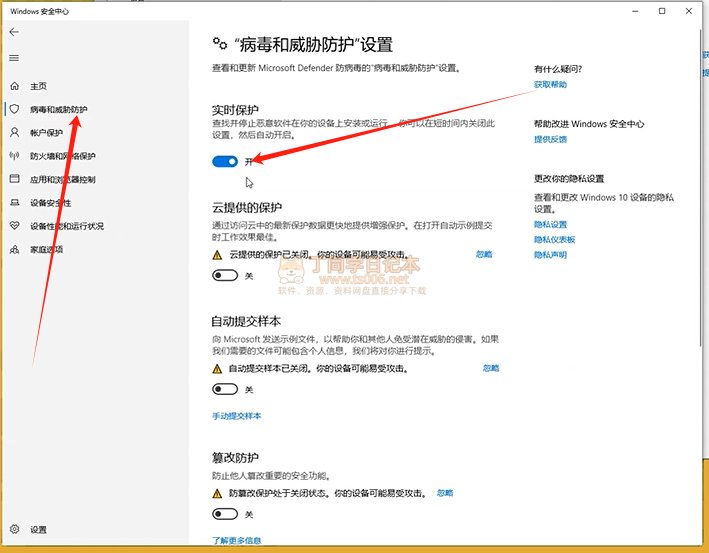Open the 隐私仪表板 link
Image resolution: width=709 pixels, height=553 pixels.
tap(554, 240)
